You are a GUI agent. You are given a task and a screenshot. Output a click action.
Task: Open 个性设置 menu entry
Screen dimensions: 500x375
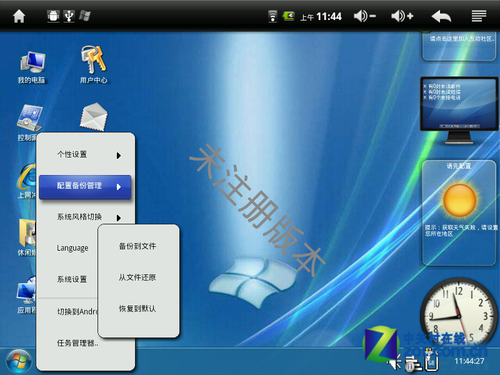(x=85, y=155)
